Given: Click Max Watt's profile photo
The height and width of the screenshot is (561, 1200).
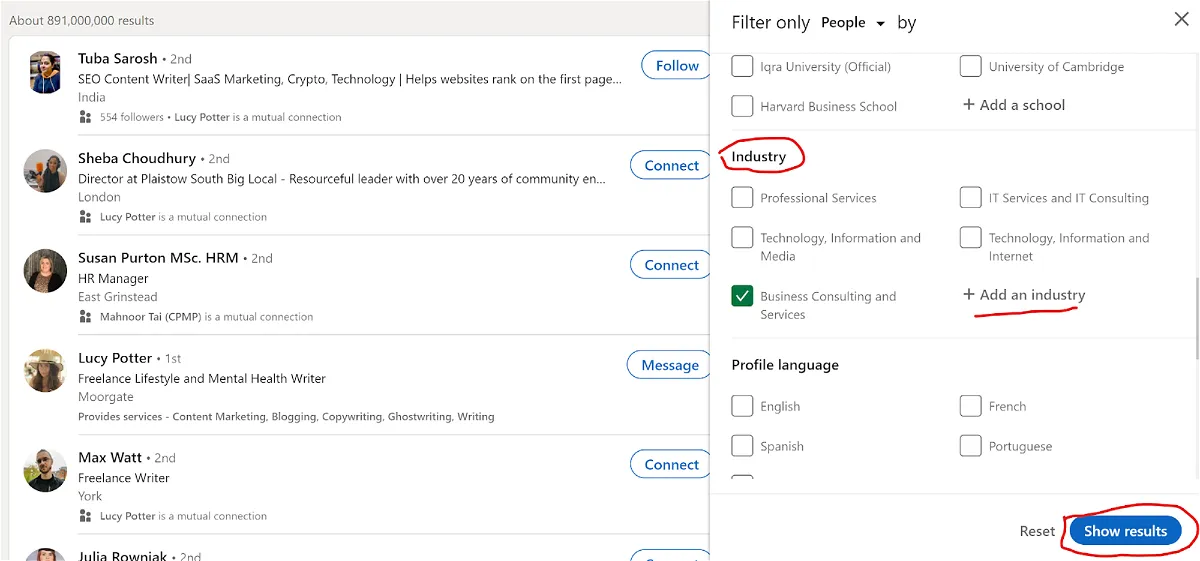Looking at the screenshot, I should point(46,470).
